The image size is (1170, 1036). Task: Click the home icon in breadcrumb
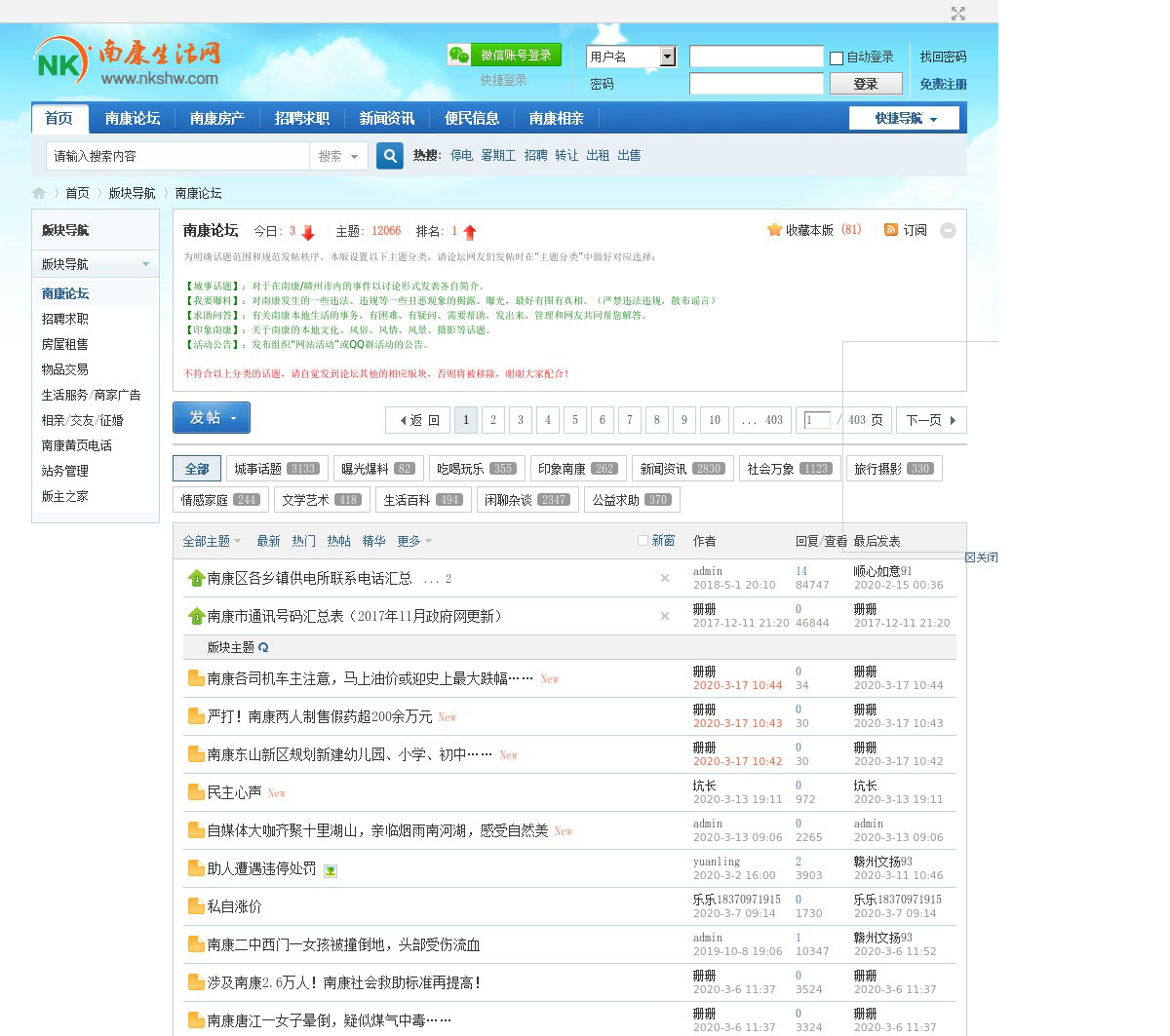pyautogui.click(x=39, y=193)
